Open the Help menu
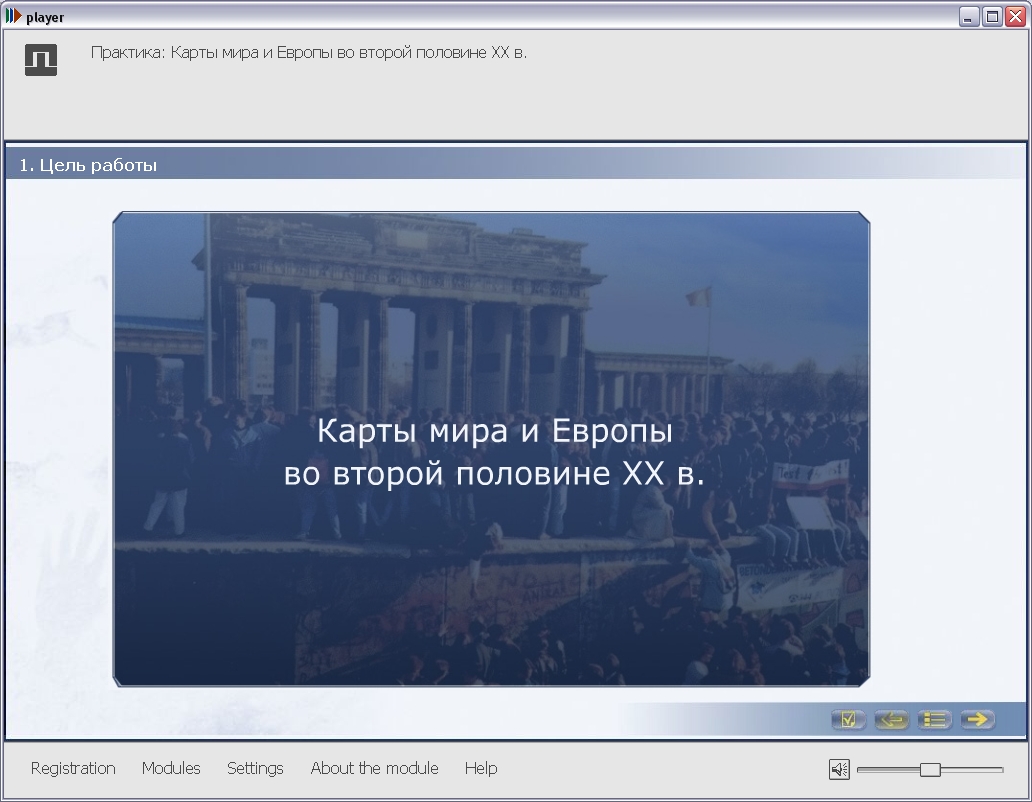Image resolution: width=1032 pixels, height=802 pixels. [x=481, y=768]
